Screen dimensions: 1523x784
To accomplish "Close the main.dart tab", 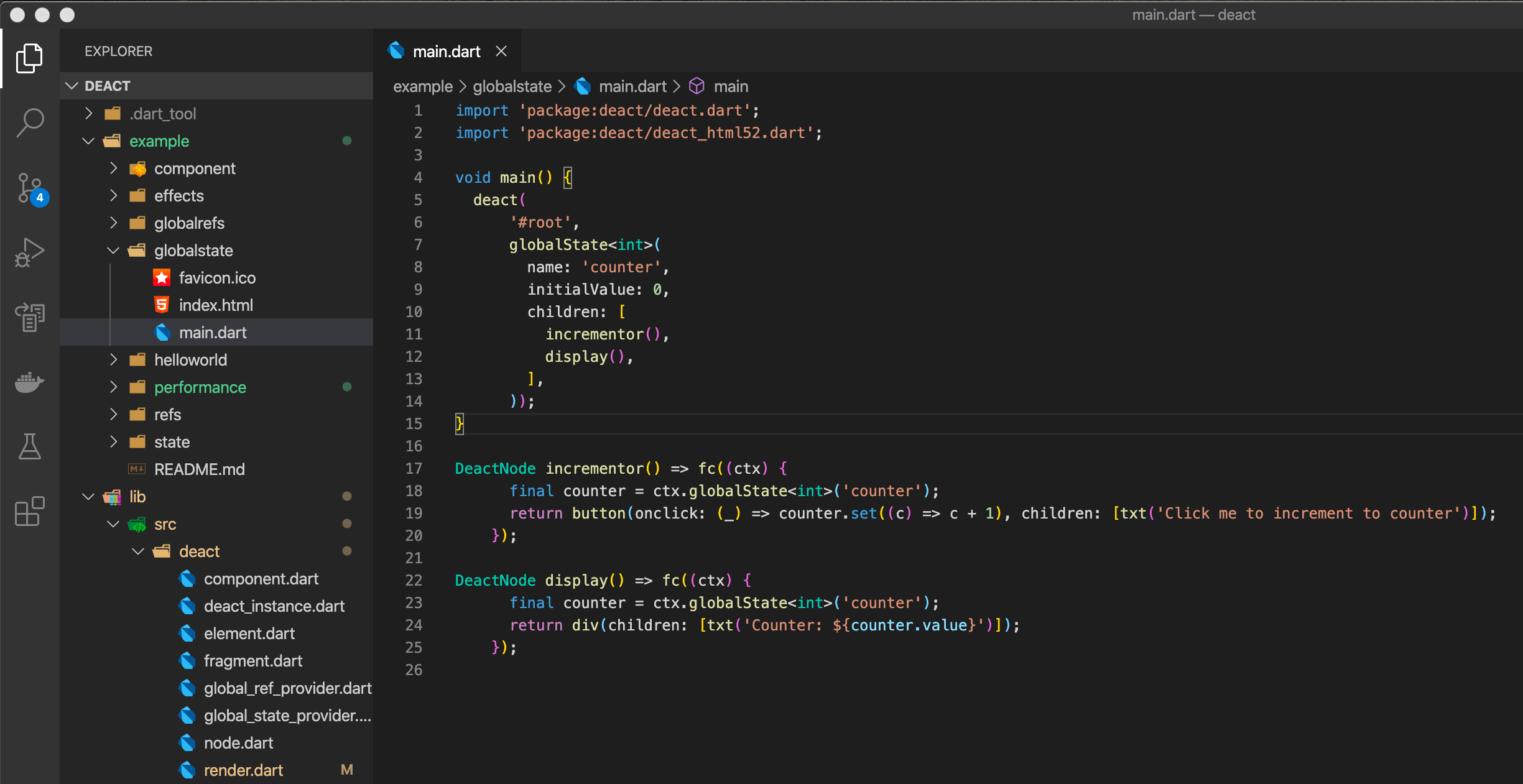I will point(501,50).
